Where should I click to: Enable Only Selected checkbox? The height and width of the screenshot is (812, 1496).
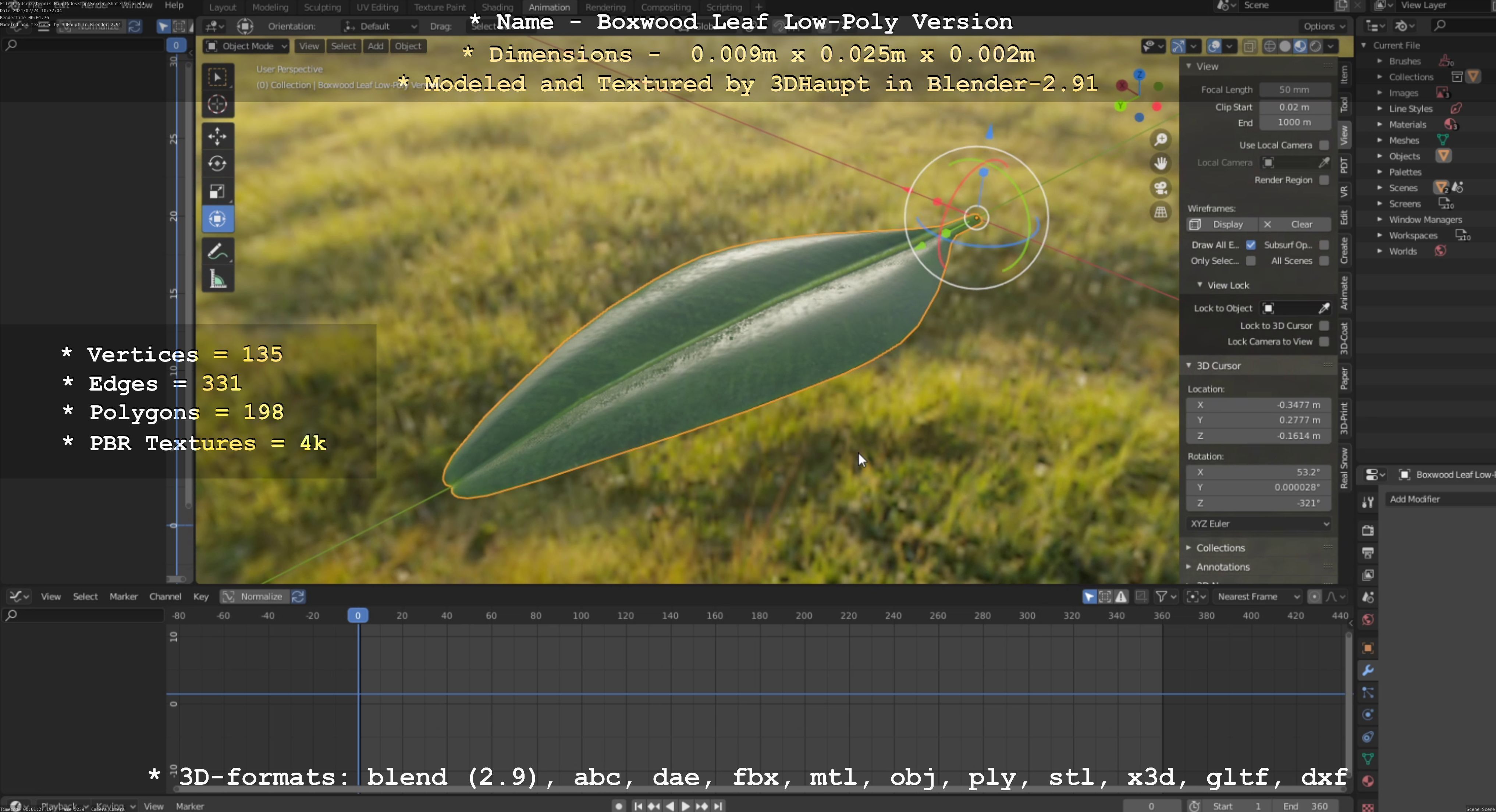coord(1251,261)
